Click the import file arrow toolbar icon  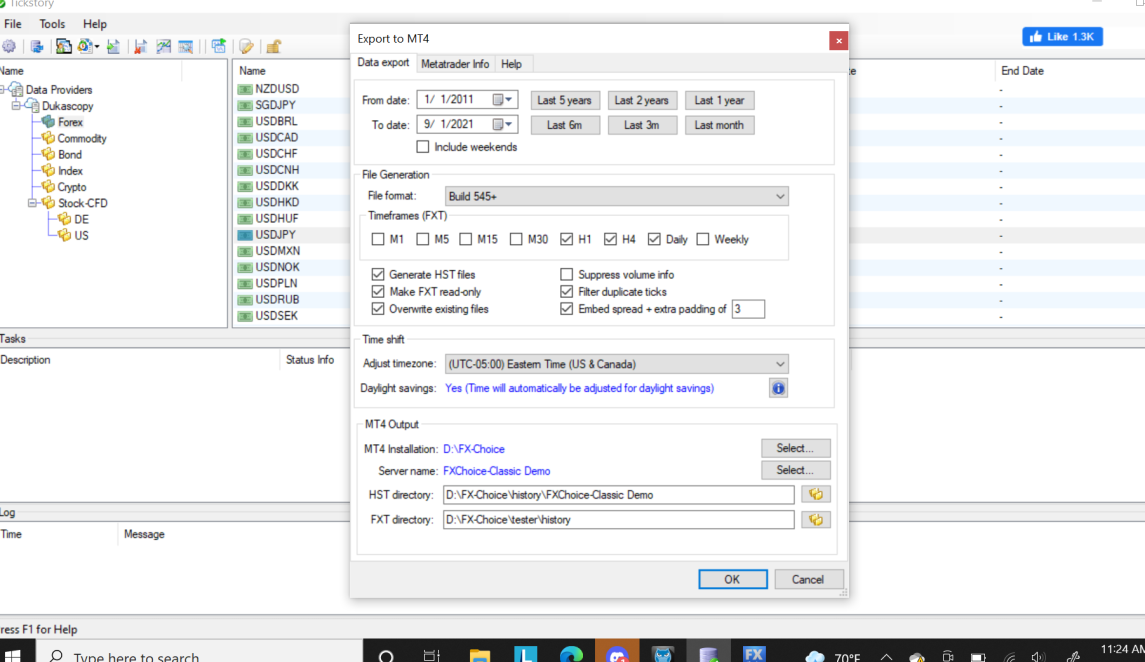pyautogui.click(x=113, y=46)
